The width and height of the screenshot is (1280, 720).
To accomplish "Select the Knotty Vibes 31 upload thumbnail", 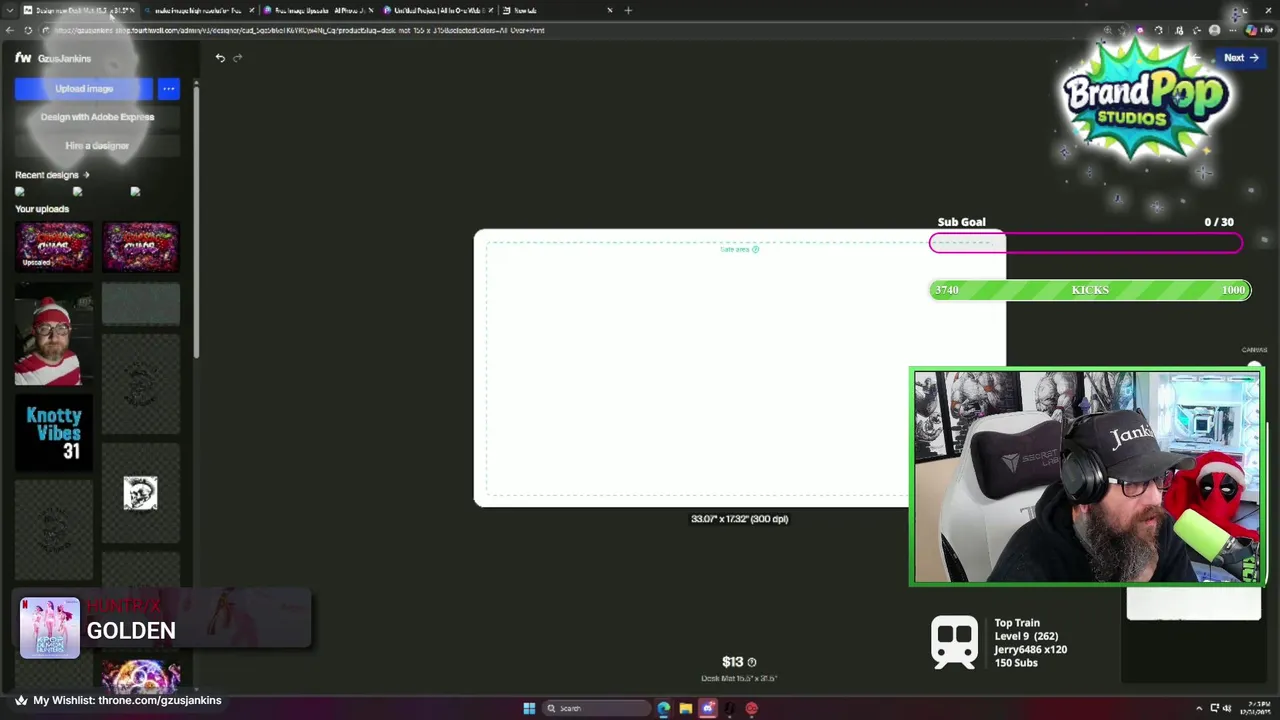I will [x=53, y=432].
